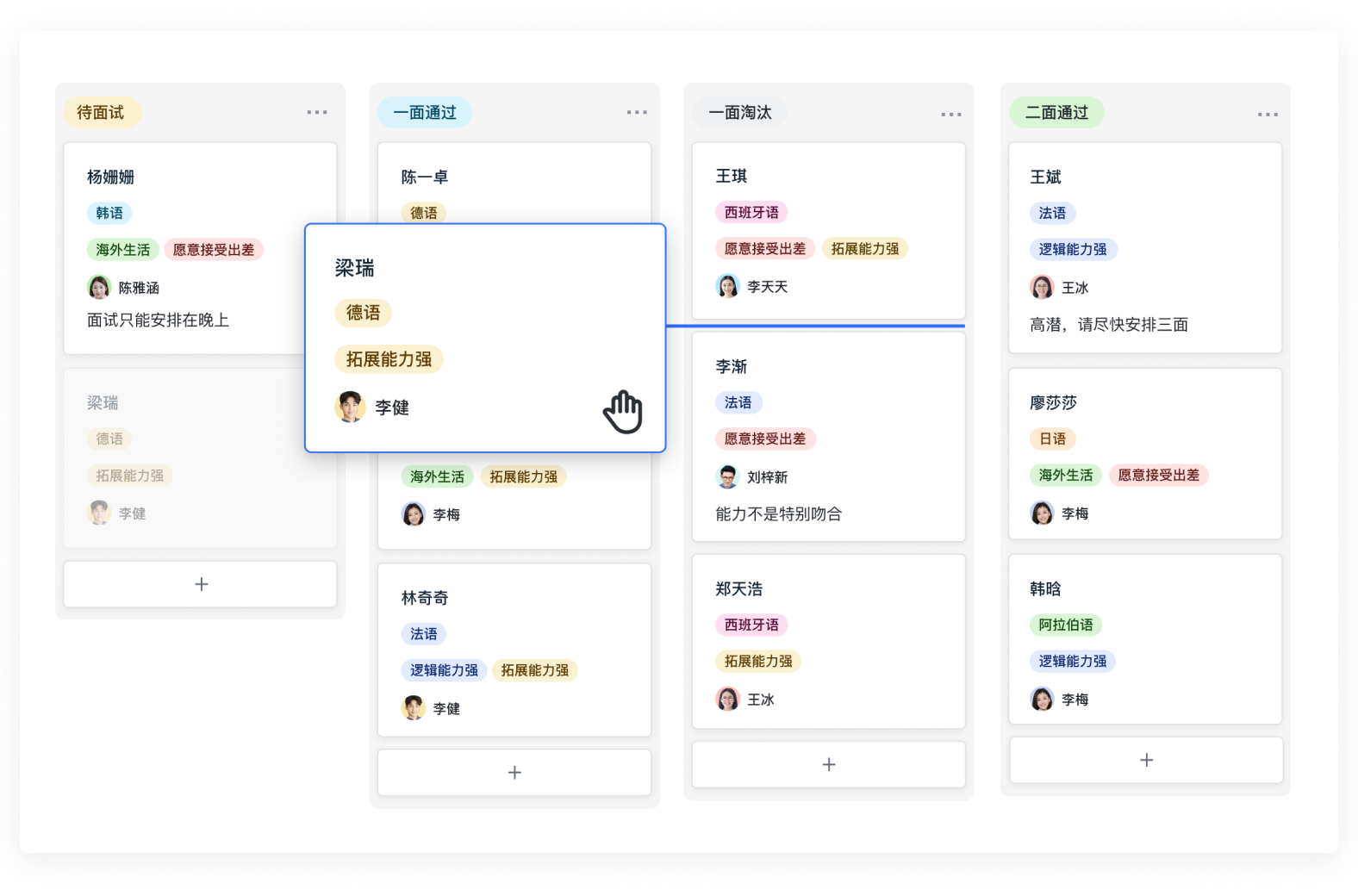
Task: Select the 待面试 column header label
Action: click(x=101, y=113)
